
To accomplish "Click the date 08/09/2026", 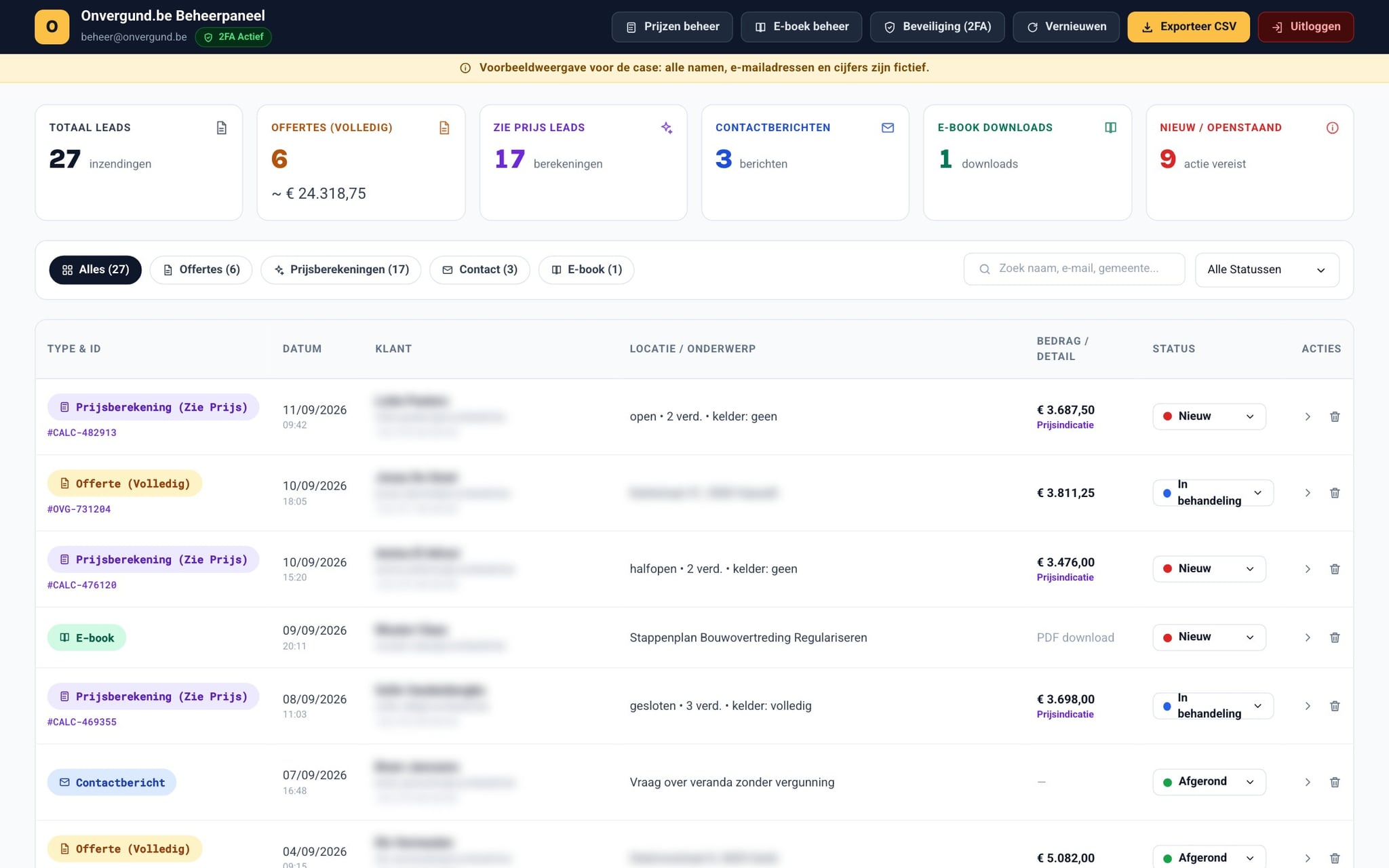I will click(x=315, y=699).
